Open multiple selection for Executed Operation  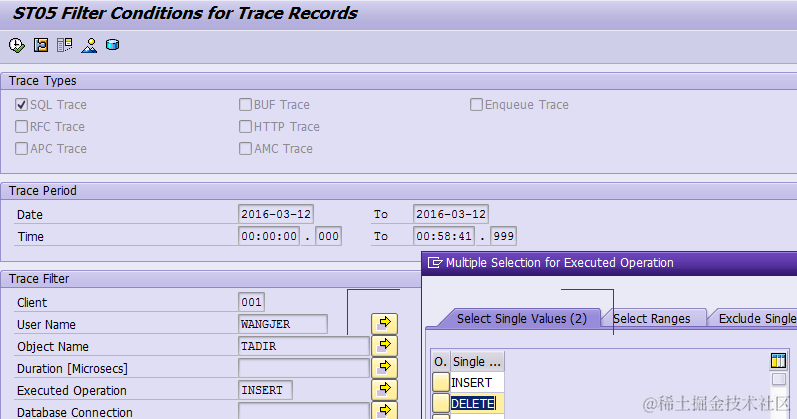pyautogui.click(x=384, y=389)
